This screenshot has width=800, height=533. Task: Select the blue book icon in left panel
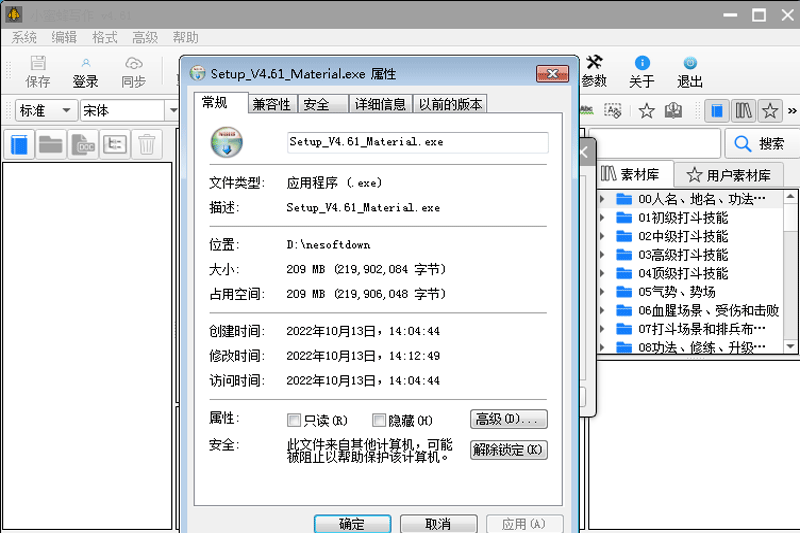tap(19, 144)
